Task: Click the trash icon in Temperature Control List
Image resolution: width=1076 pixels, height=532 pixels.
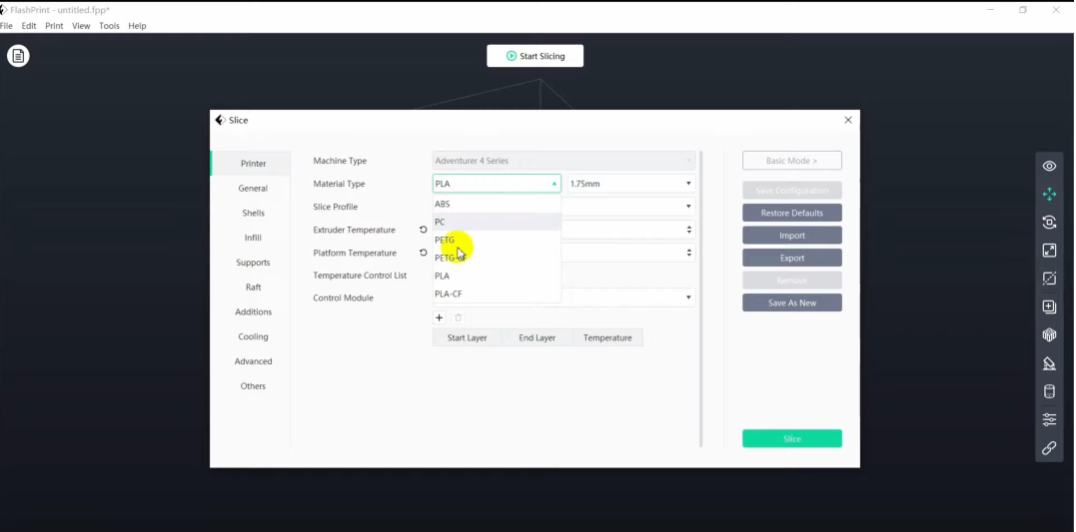Action: pos(458,318)
